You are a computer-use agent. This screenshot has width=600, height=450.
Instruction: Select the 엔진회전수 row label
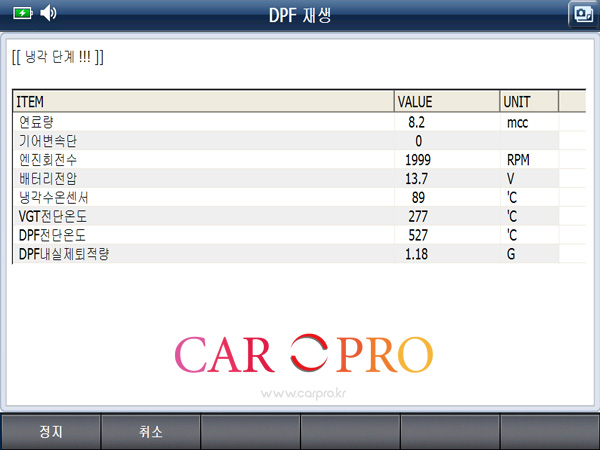[x=48, y=160]
